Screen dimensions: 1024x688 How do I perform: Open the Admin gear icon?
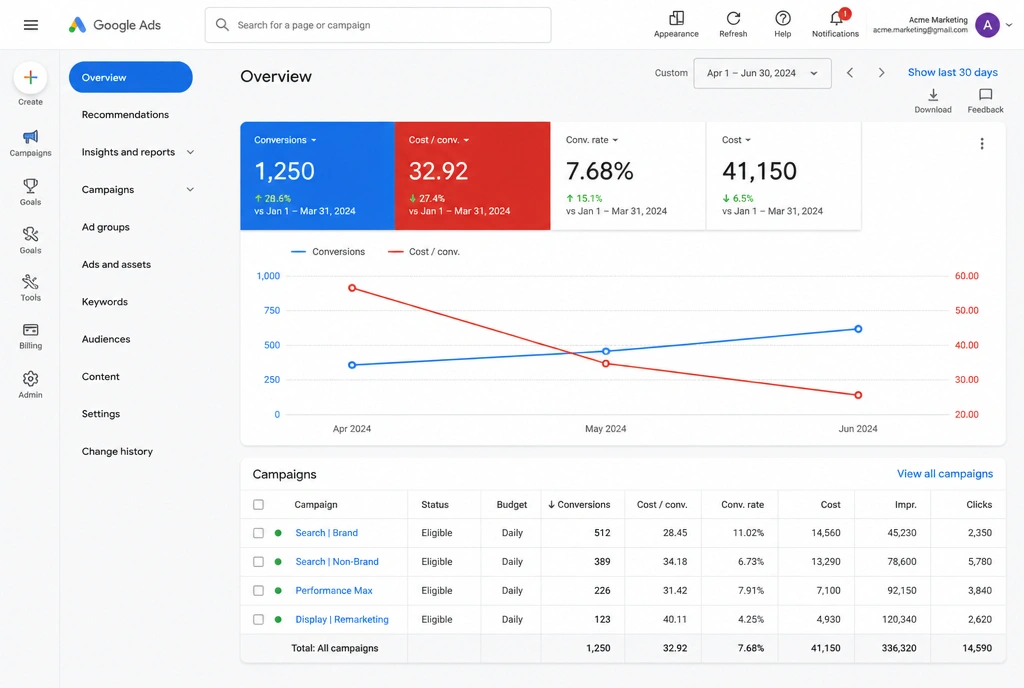point(30,379)
